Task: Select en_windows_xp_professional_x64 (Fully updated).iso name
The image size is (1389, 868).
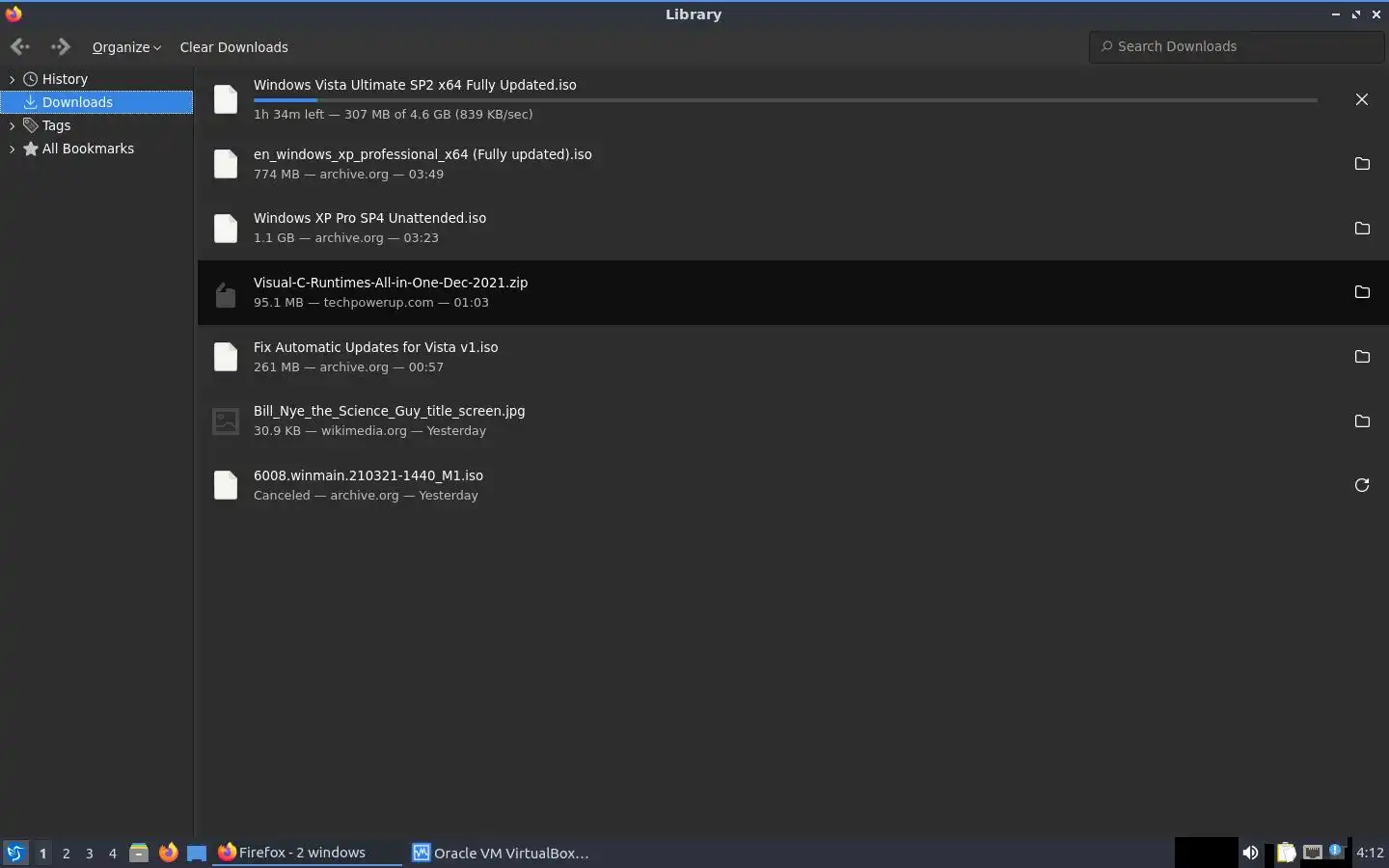Action: click(x=422, y=154)
